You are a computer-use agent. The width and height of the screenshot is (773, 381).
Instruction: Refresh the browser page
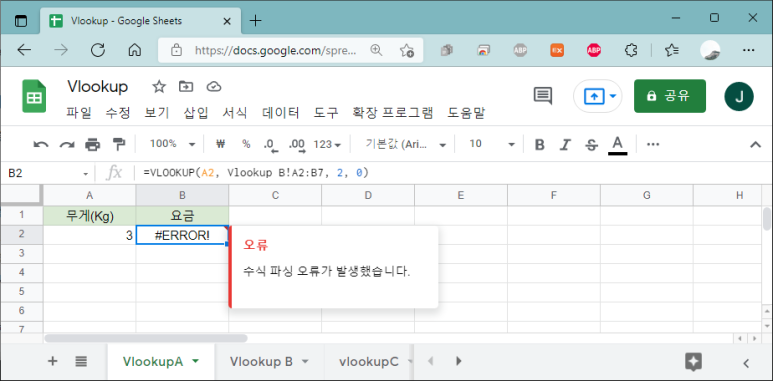(98, 50)
